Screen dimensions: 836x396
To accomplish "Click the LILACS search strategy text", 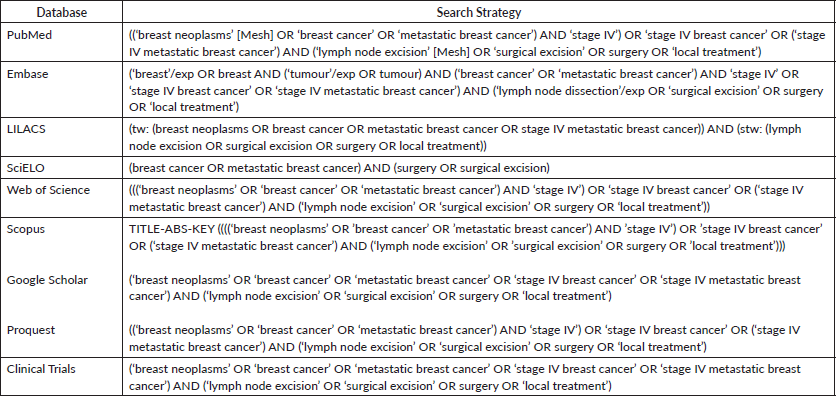I will [465, 137].
